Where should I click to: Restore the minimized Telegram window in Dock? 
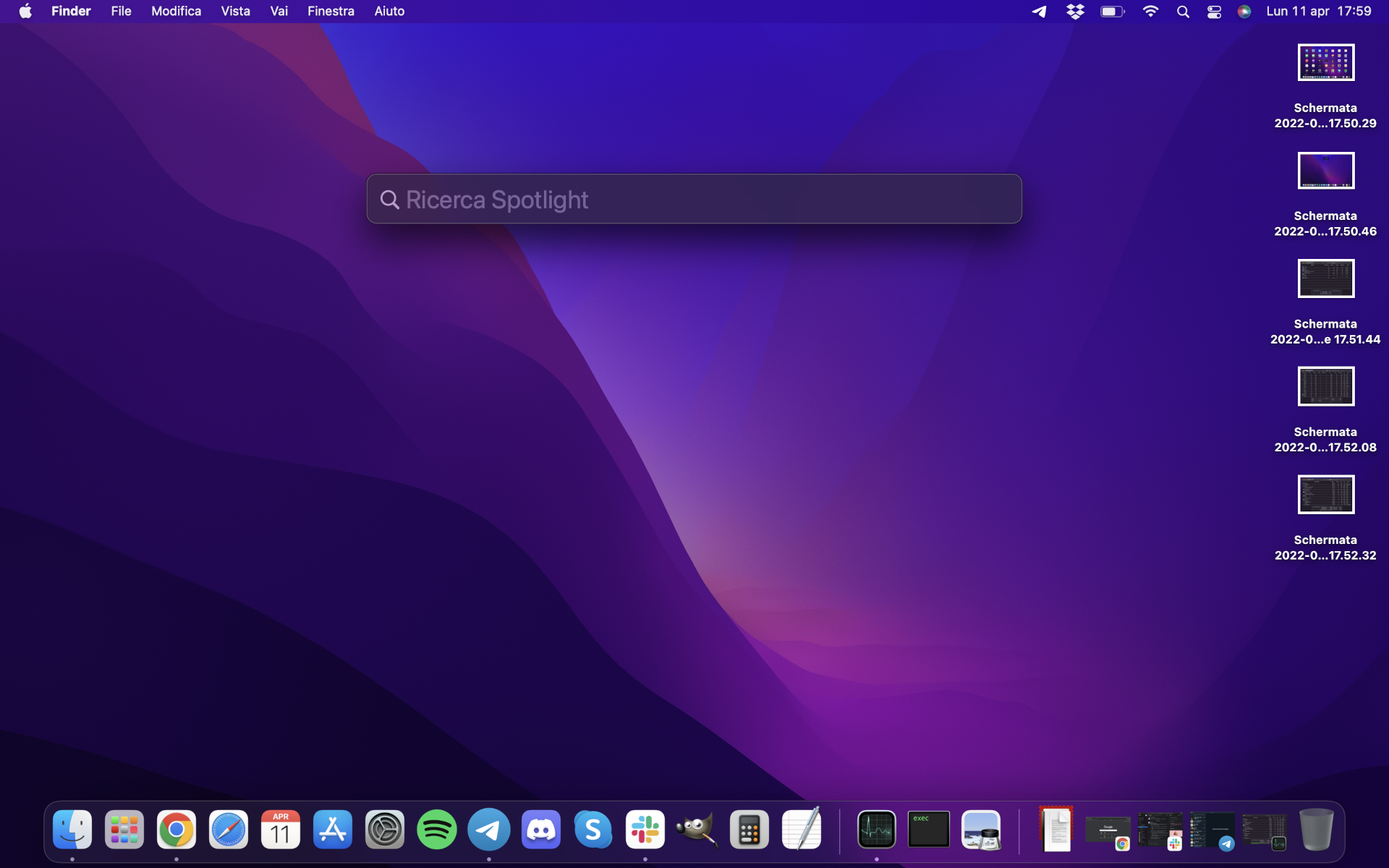[1212, 830]
